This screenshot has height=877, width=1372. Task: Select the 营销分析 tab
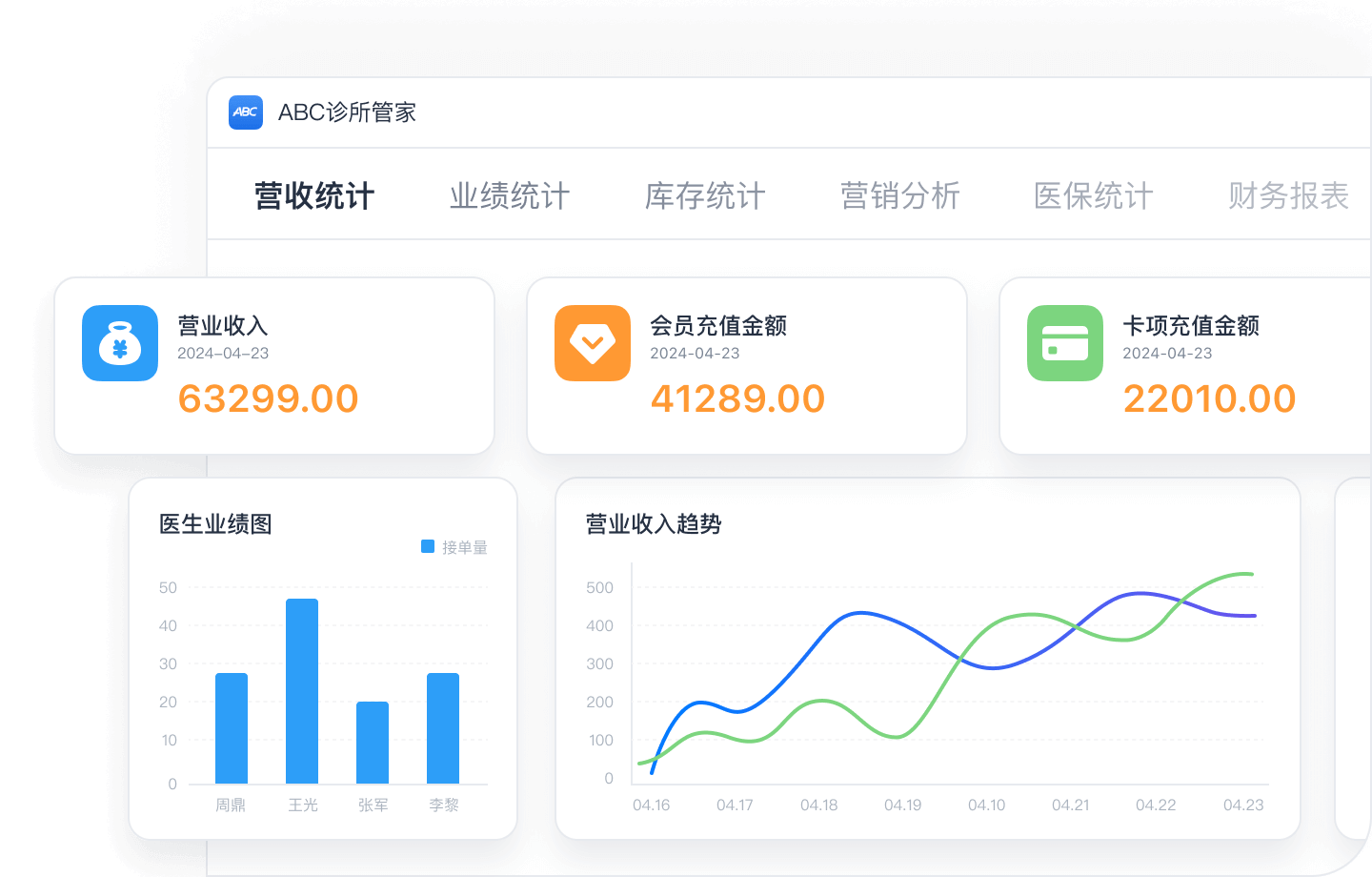coord(900,196)
